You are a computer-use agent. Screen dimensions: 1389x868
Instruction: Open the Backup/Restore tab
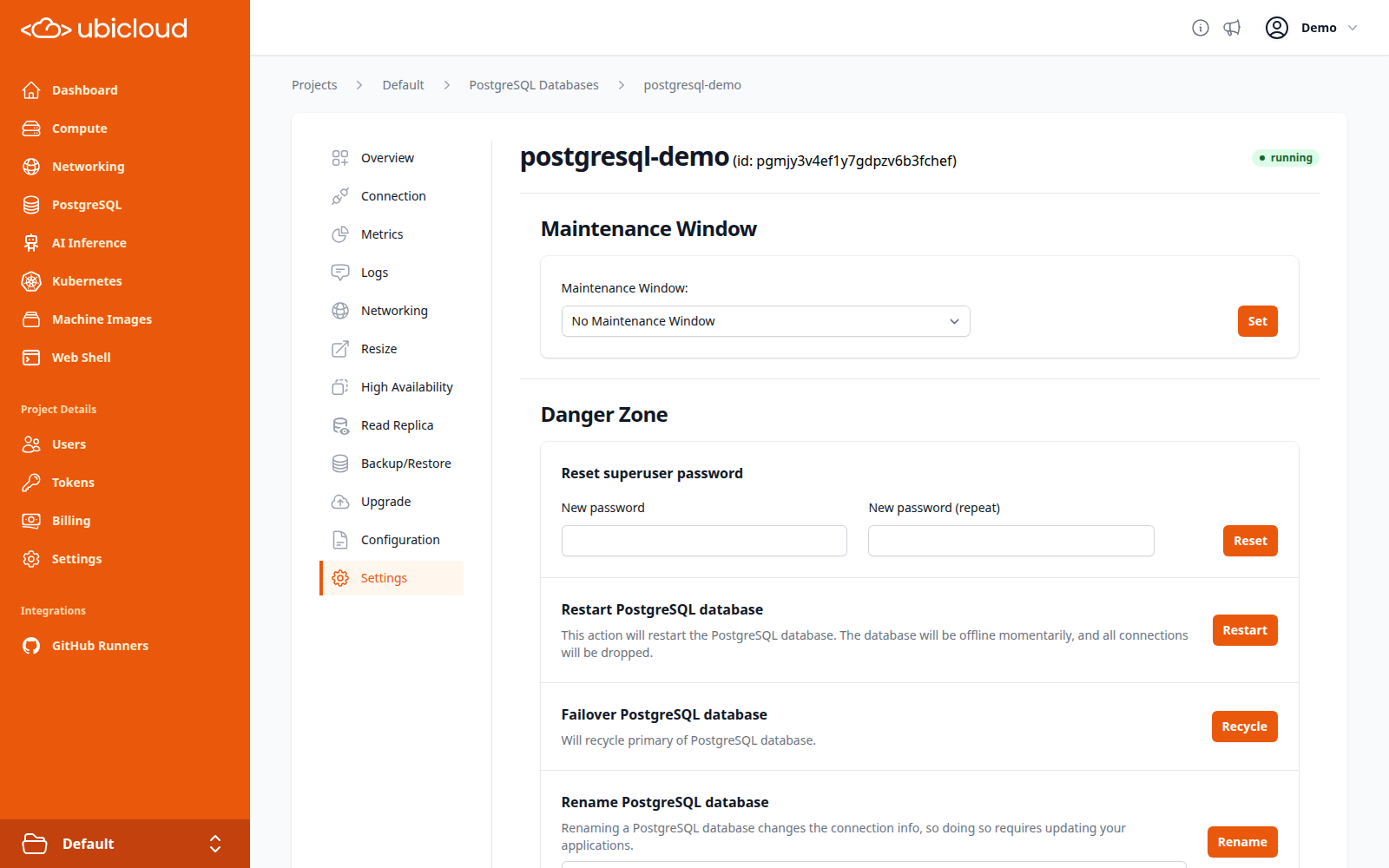[392, 464]
